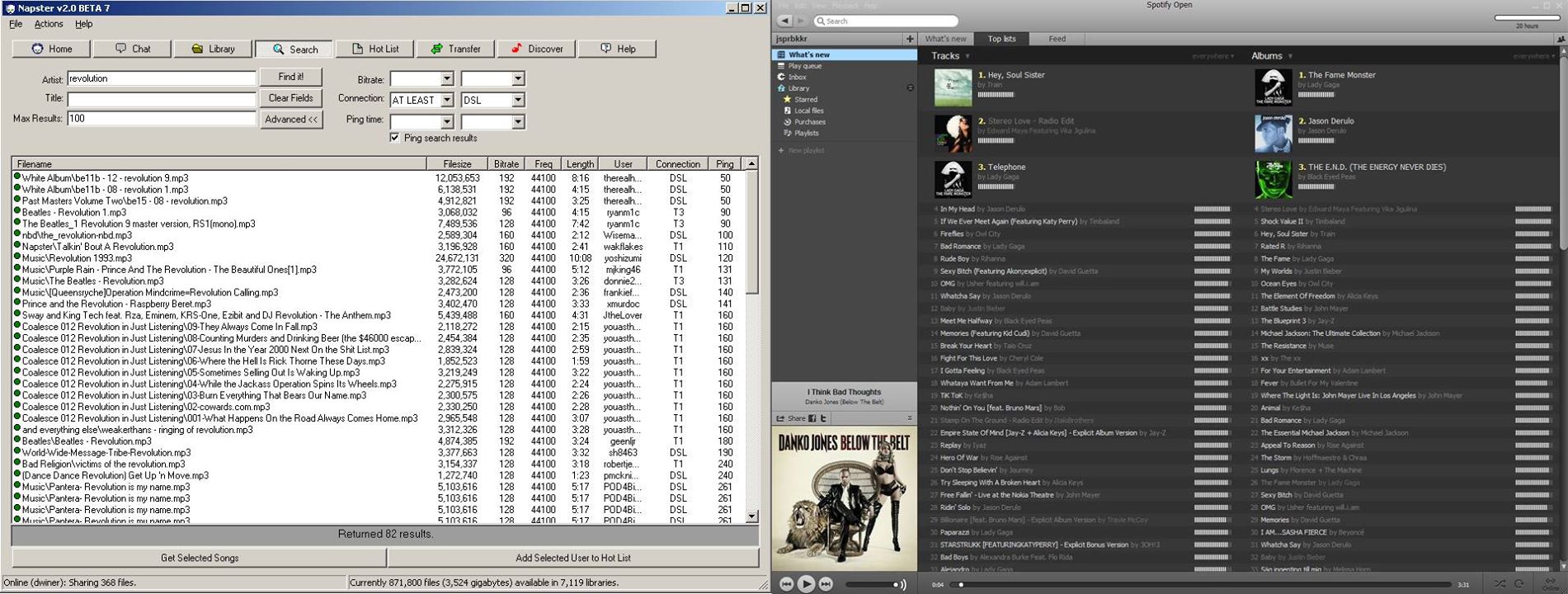Toggle shuffle in Spotify player

[1499, 584]
